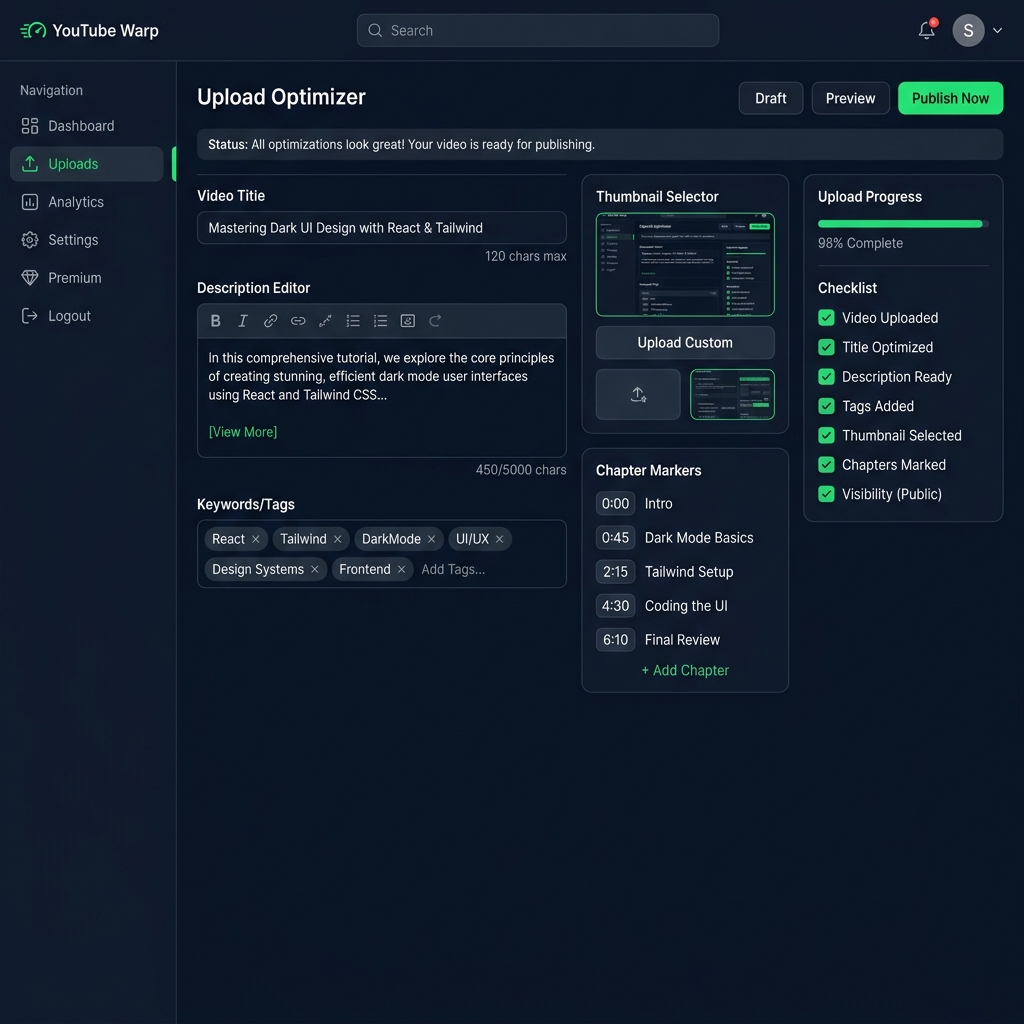Click the 0:00 Intro chapter timestamp
Image resolution: width=1024 pixels, height=1024 pixels.
coord(615,504)
